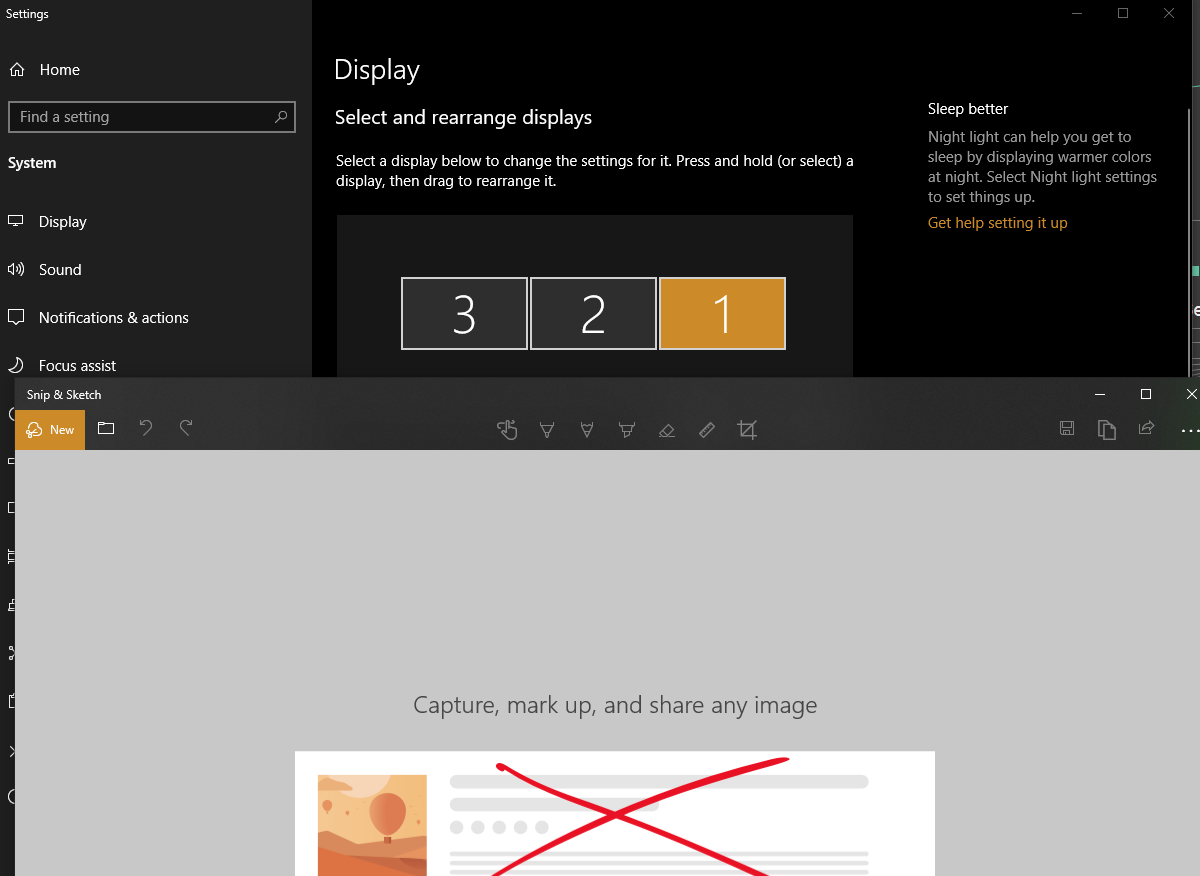Start a New snip in Snip & Sketch
Screen dimensions: 1200x876
tap(50, 430)
